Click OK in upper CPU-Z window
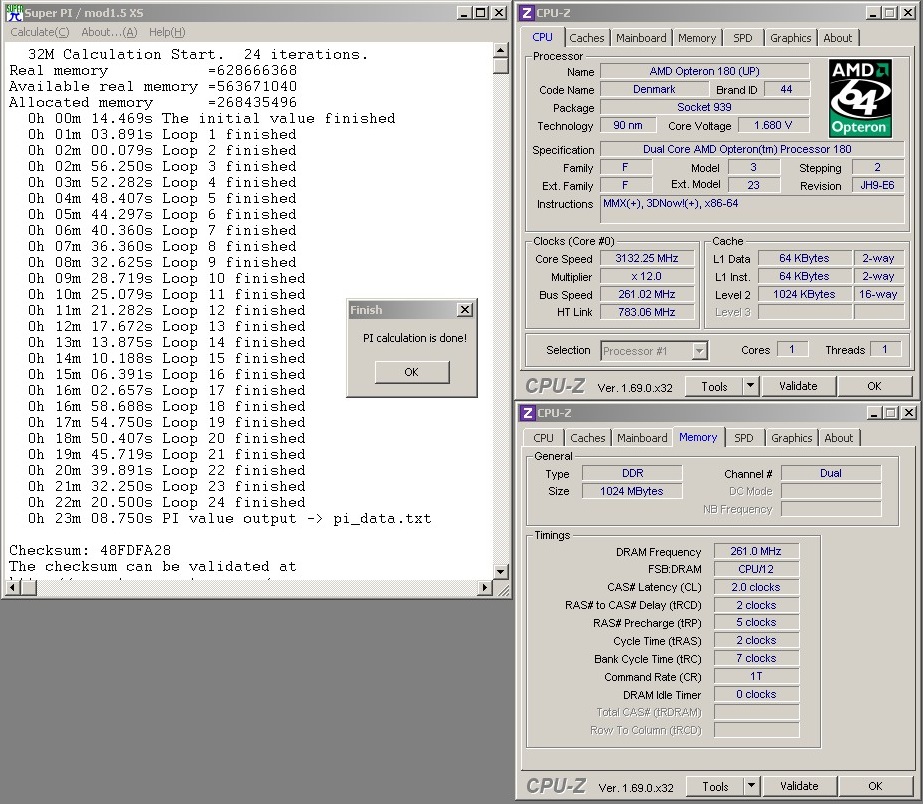Image resolution: width=923 pixels, height=804 pixels. (x=874, y=387)
